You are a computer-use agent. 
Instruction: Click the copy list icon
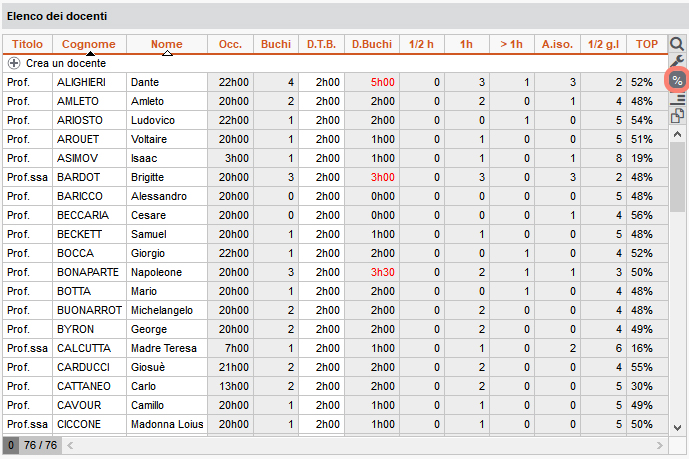[x=677, y=116]
